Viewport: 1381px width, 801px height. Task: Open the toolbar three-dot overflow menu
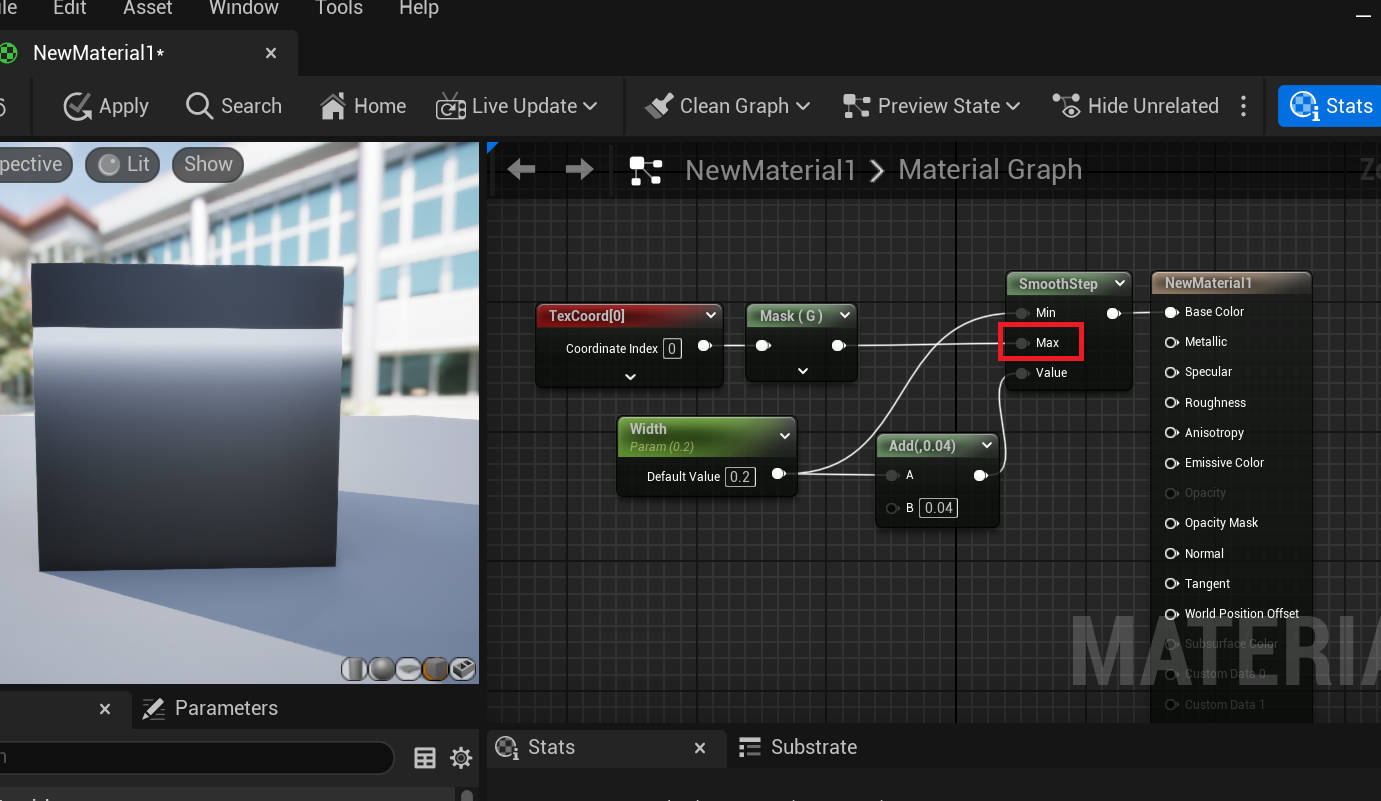click(x=1243, y=106)
